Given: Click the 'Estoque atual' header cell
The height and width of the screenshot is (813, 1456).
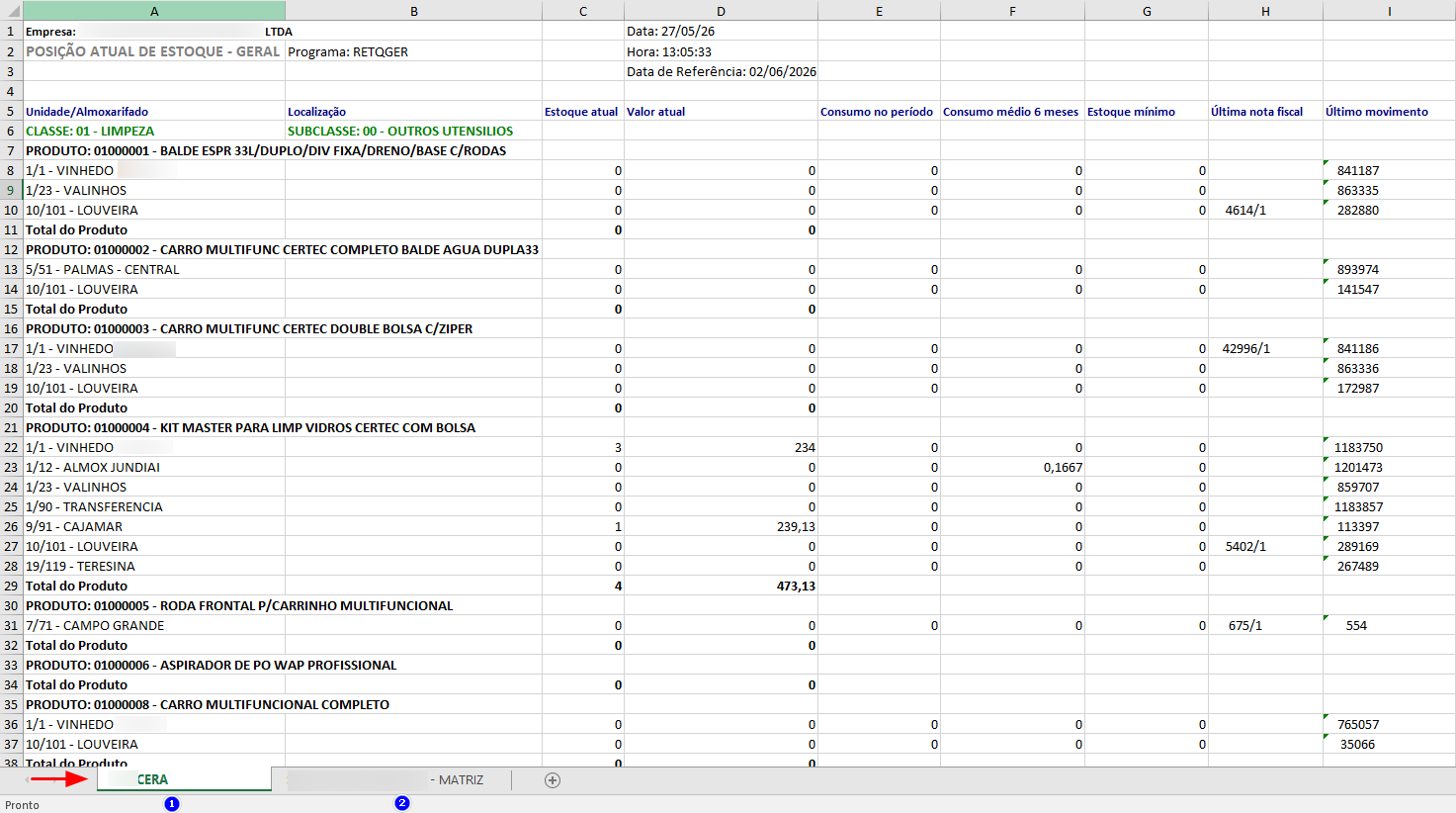Looking at the screenshot, I should tap(583, 111).
